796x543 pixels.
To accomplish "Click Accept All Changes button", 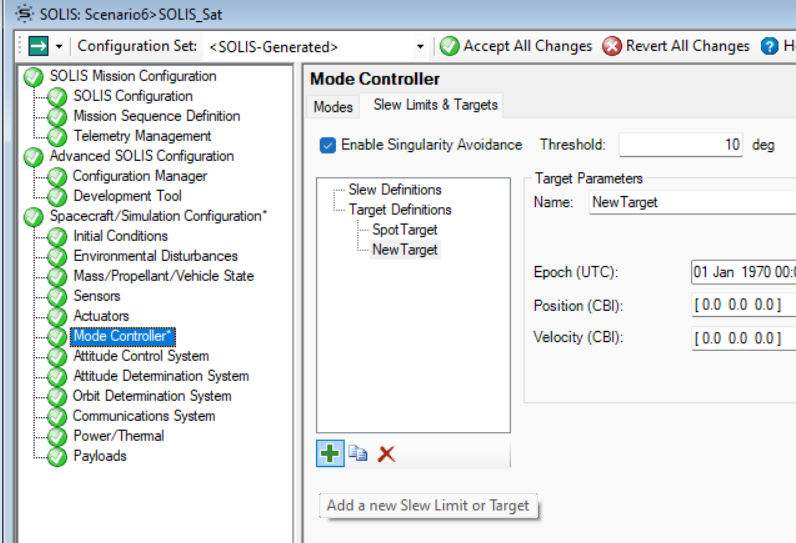I will click(x=516, y=46).
